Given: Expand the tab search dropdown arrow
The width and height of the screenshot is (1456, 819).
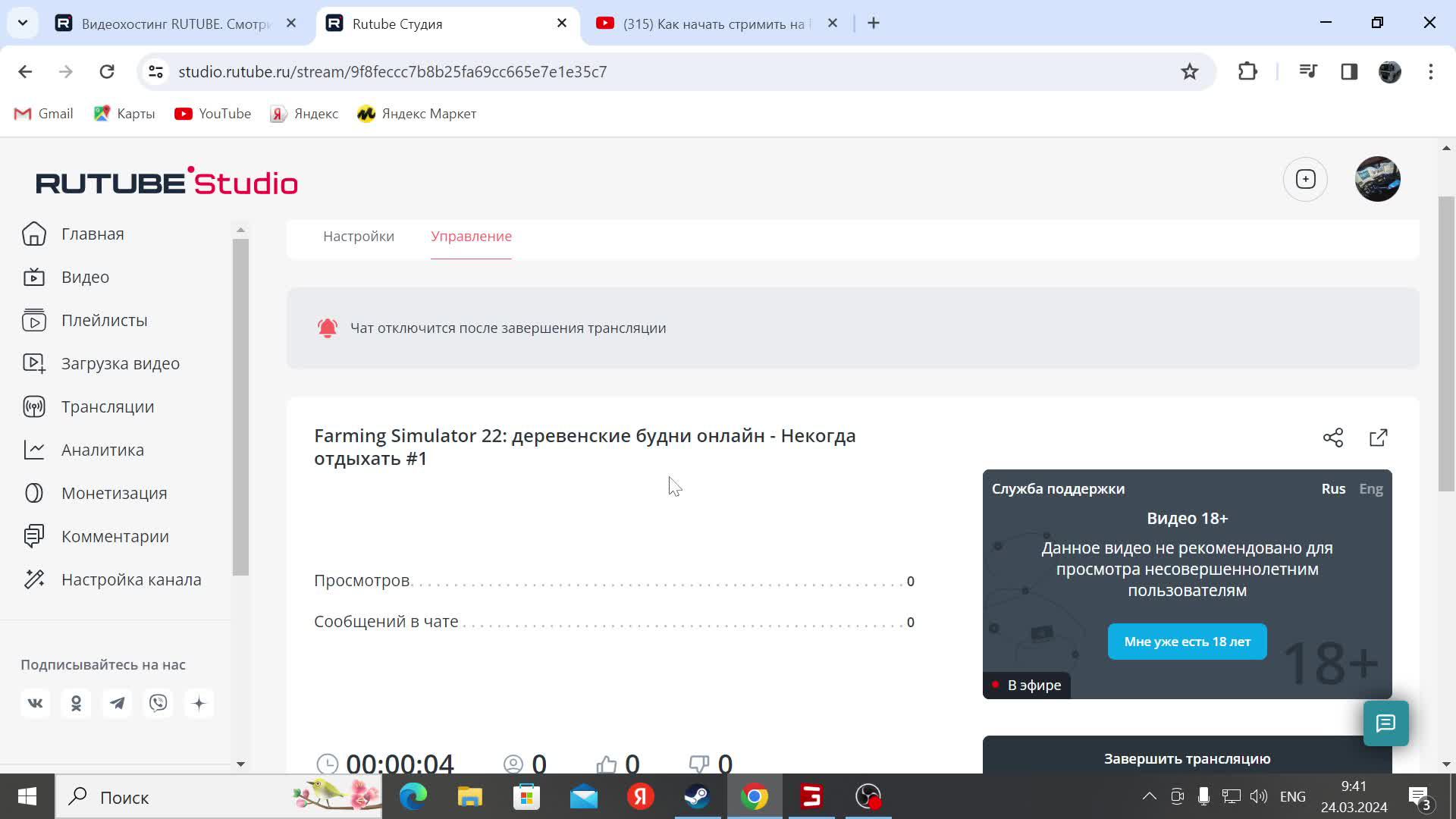Looking at the screenshot, I should coord(23,23).
